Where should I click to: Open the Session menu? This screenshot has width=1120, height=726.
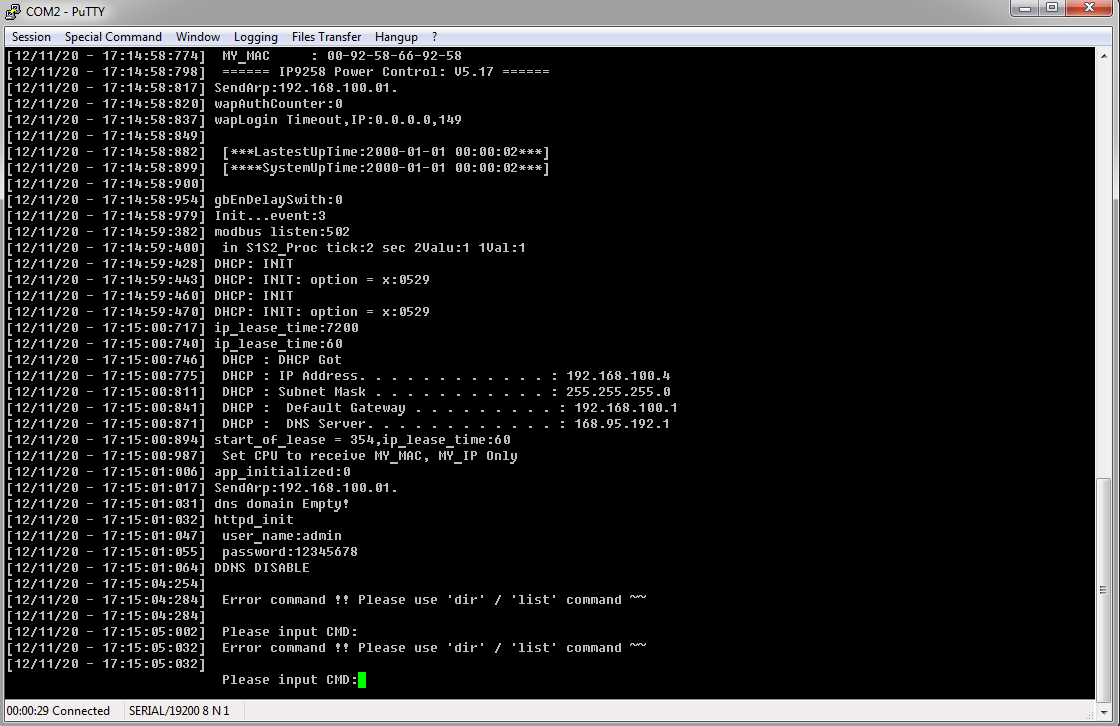(31, 37)
